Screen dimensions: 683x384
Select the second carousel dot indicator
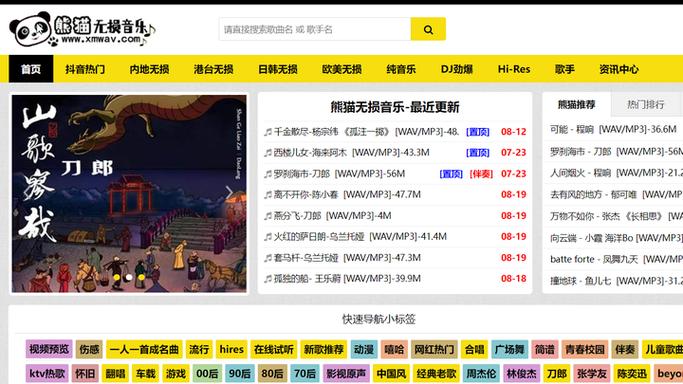coord(129,277)
